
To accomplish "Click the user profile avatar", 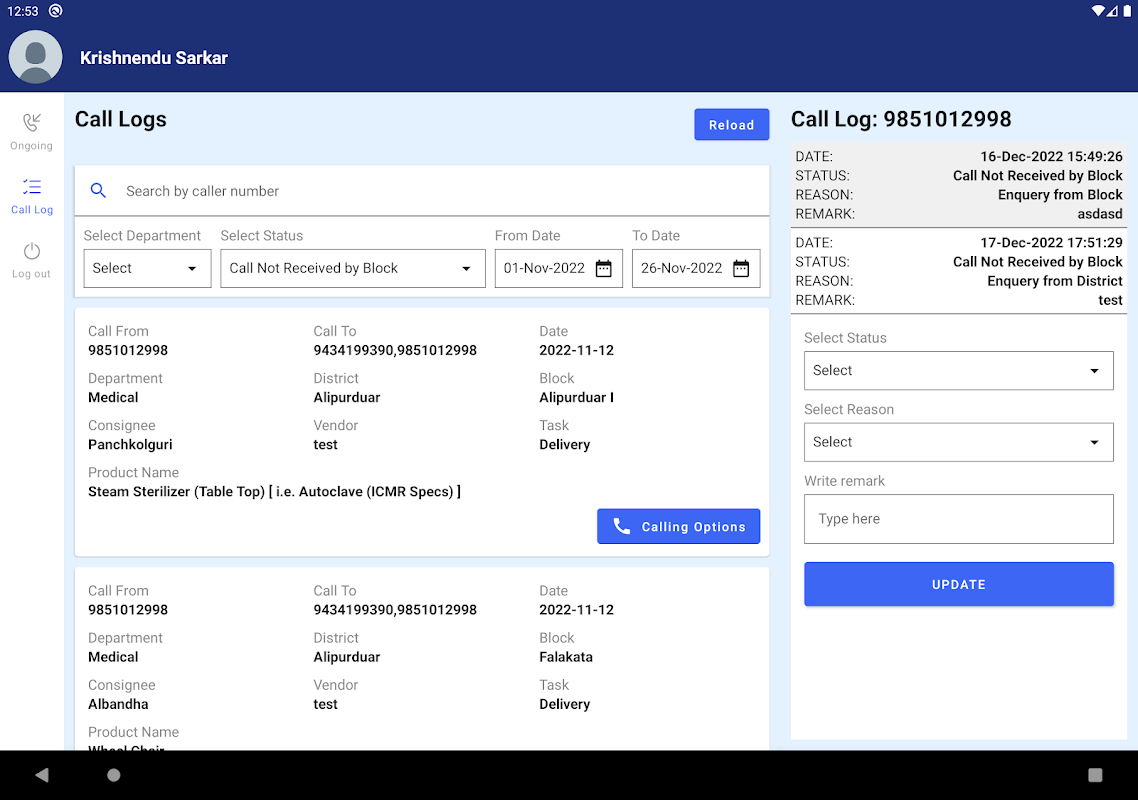I will [x=36, y=57].
